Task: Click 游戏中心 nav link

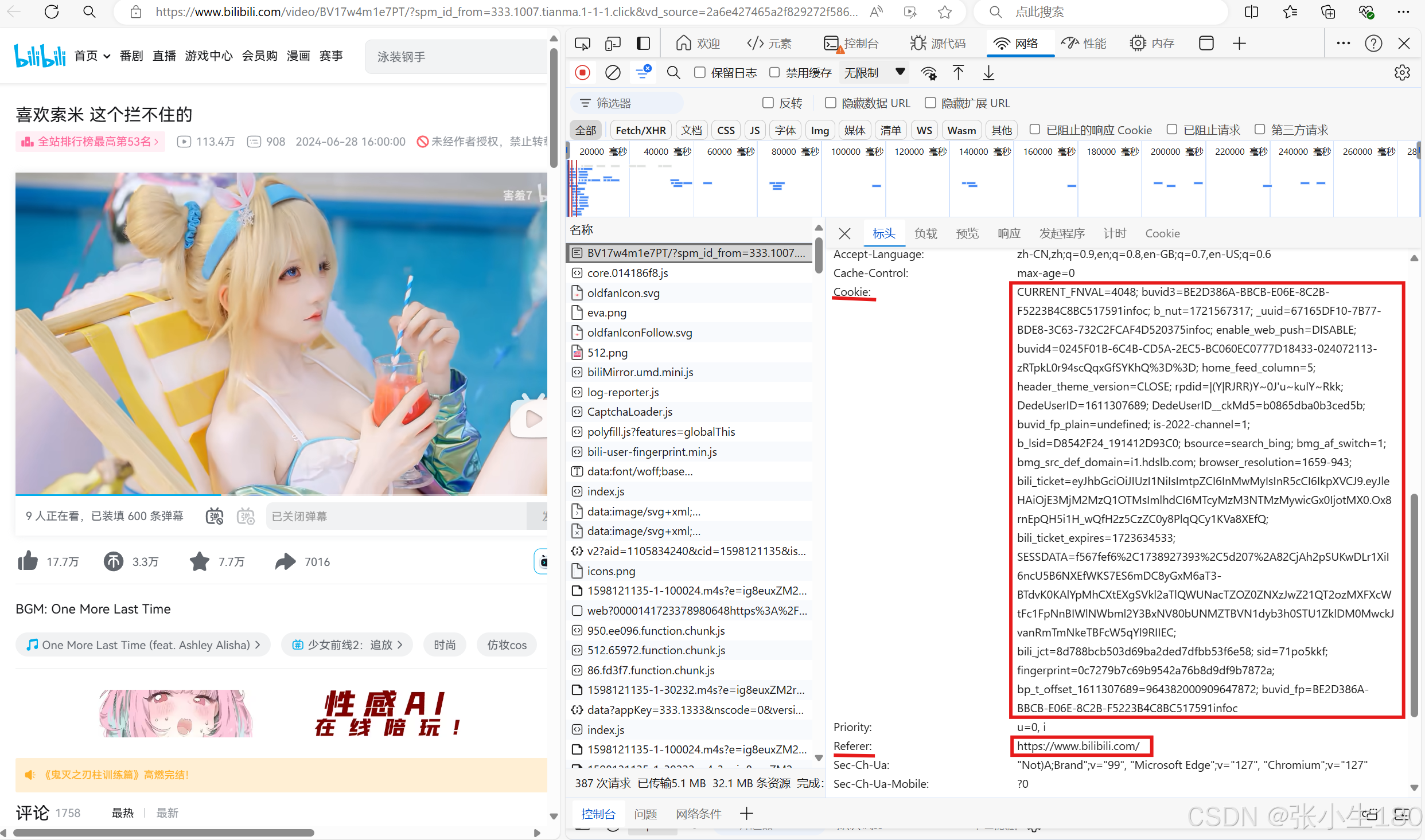Action: [x=209, y=56]
